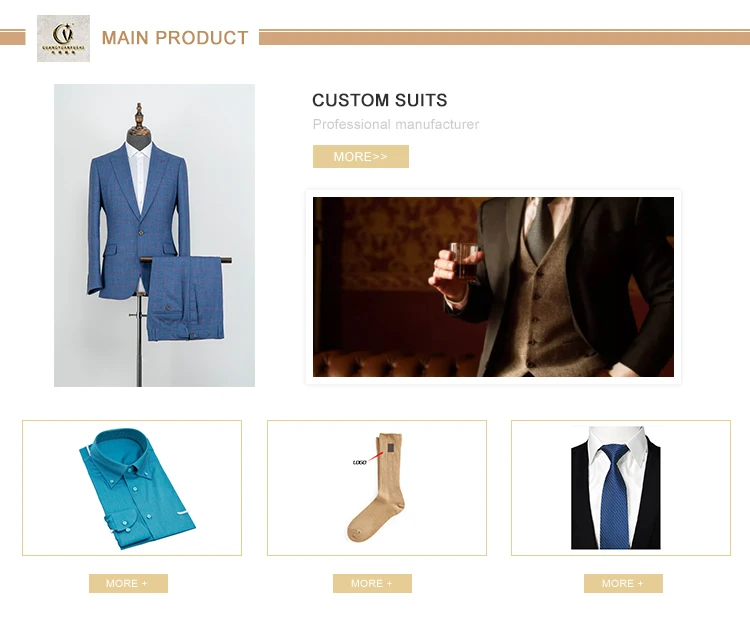
Task: Click the white shirt collar above the necktie
Action: coord(617,446)
